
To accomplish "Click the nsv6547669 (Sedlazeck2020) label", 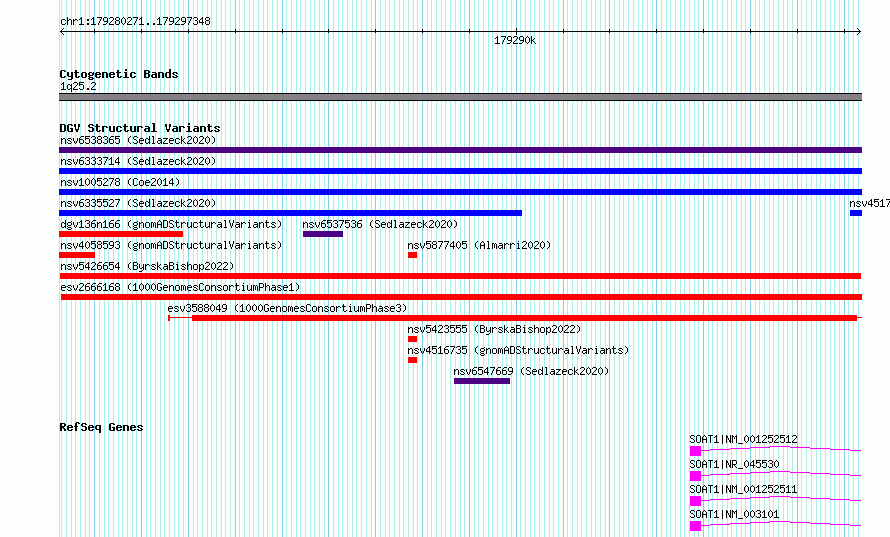I will point(531,371).
